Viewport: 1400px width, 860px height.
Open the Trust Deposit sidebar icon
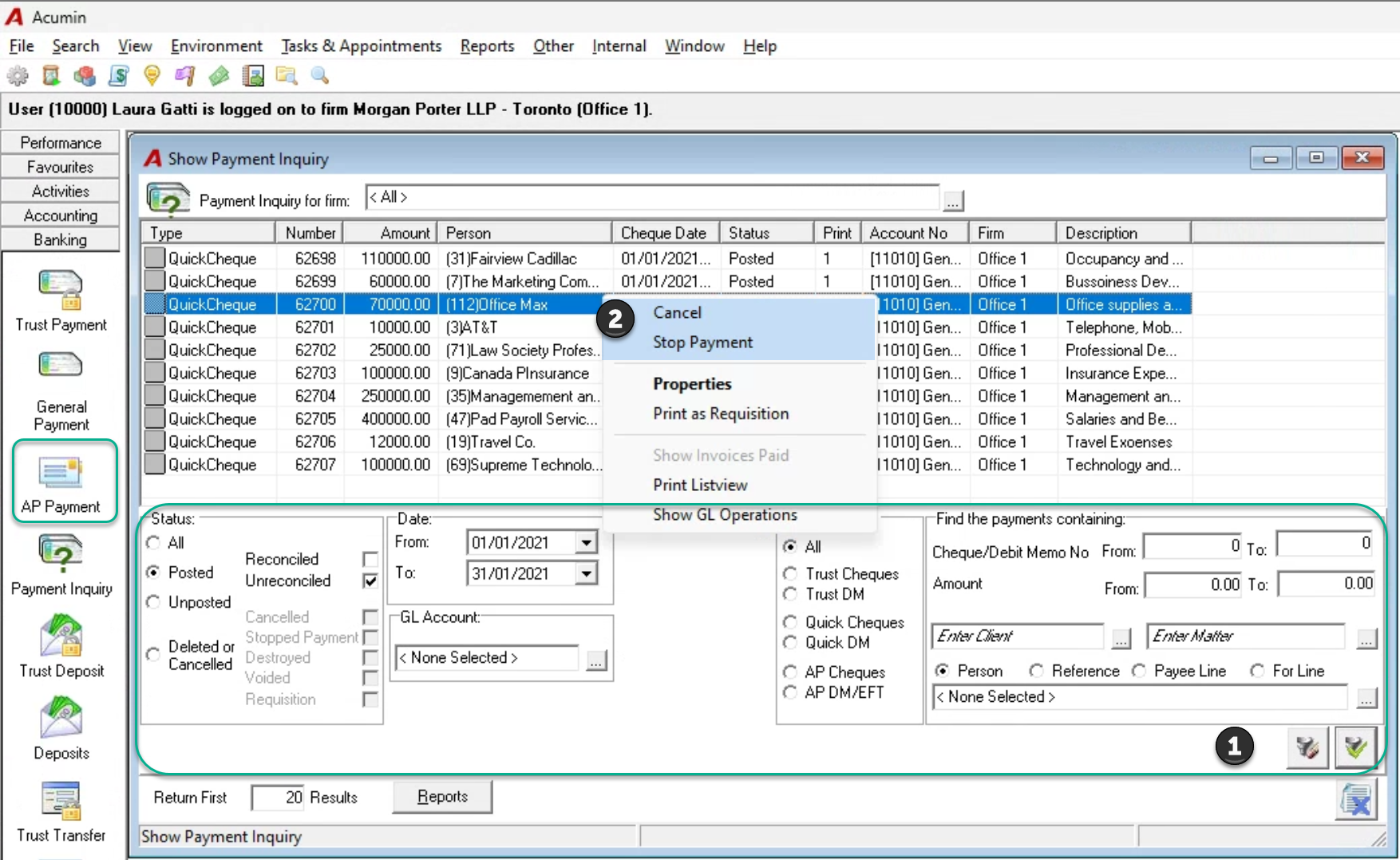pyautogui.click(x=61, y=647)
